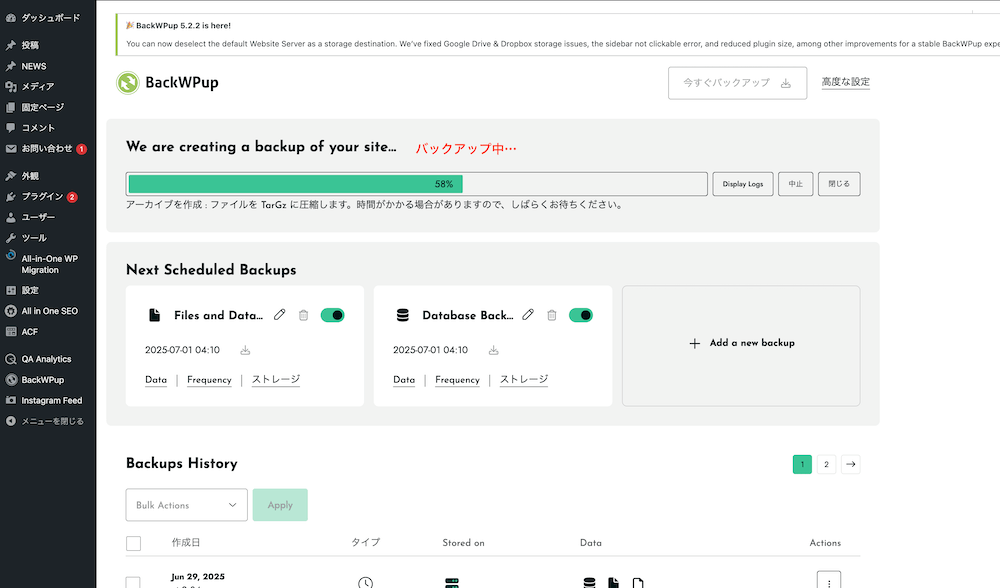Open actions menu for Jun 29, 2025 backup
Viewport: 1000px width, 588px height.
[828, 582]
